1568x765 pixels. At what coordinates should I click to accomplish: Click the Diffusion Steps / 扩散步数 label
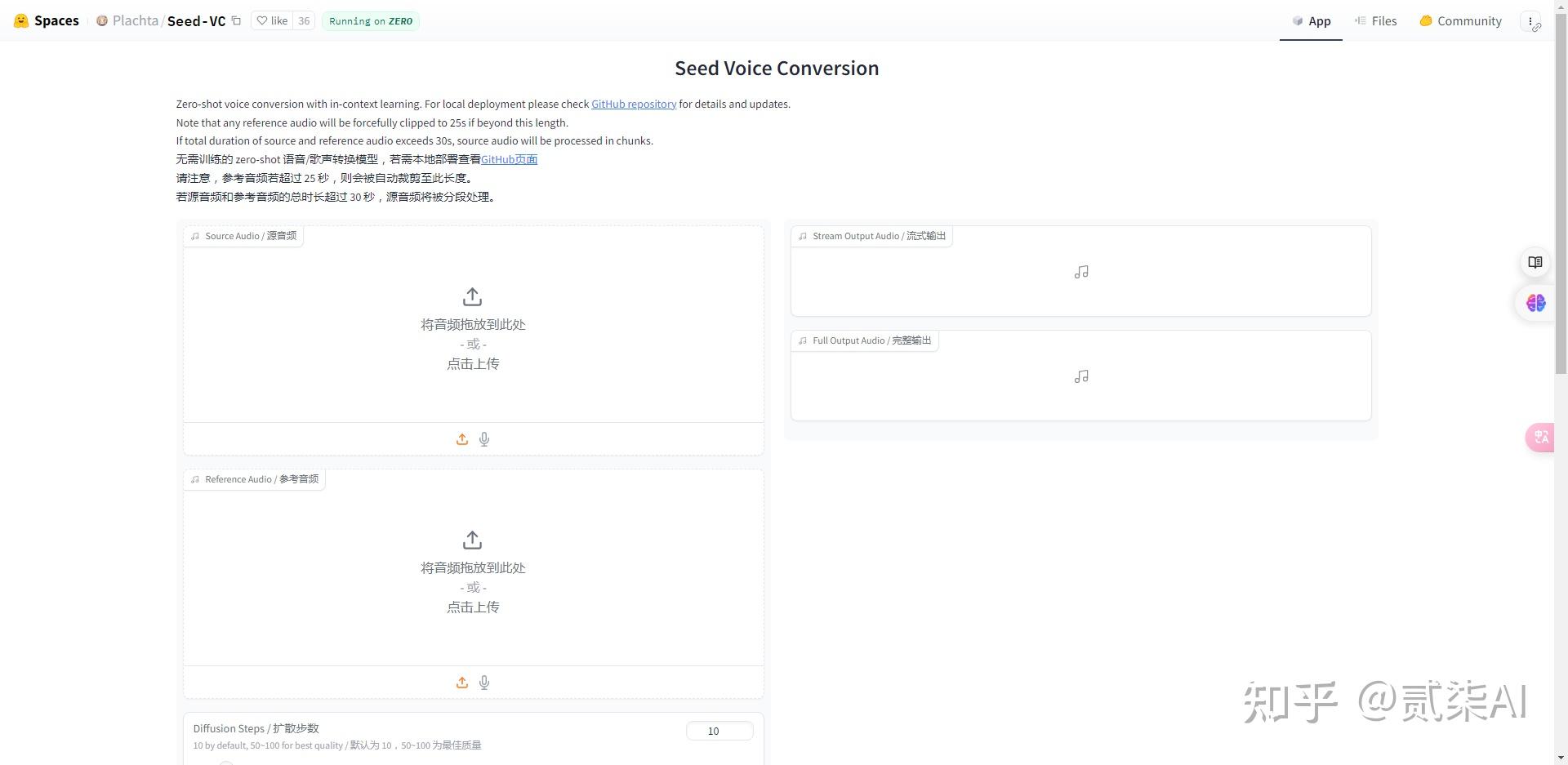click(x=256, y=728)
